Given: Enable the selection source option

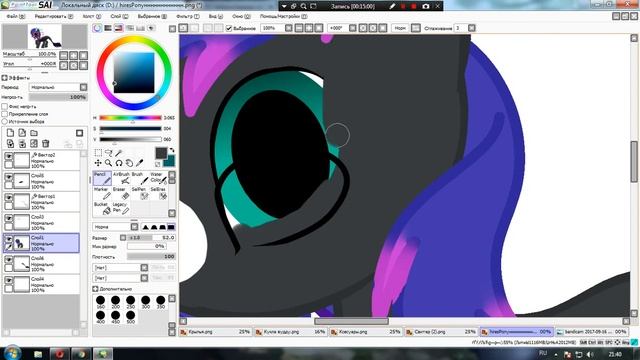Looking at the screenshot, I should point(4,121).
